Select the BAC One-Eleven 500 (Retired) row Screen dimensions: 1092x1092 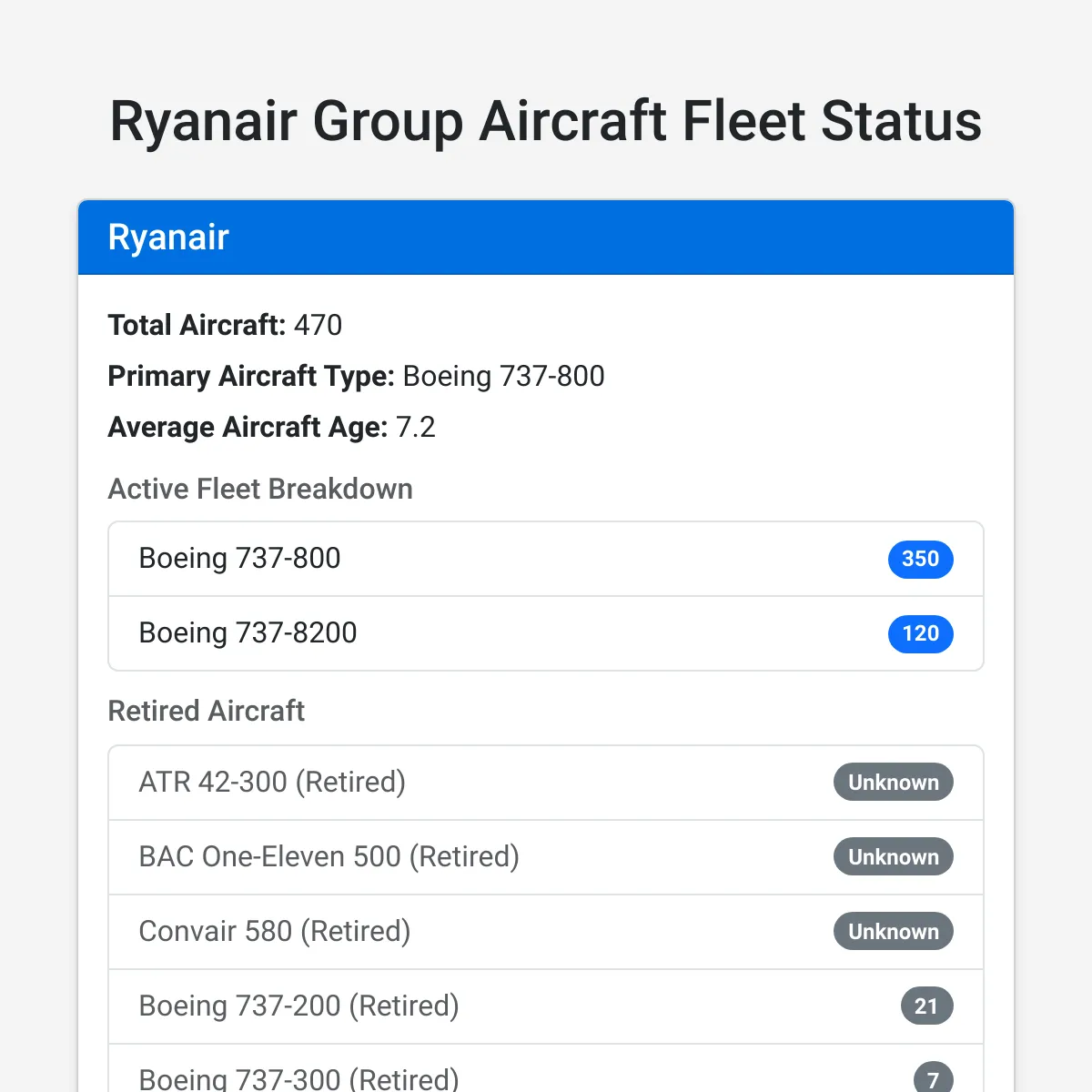546,857
